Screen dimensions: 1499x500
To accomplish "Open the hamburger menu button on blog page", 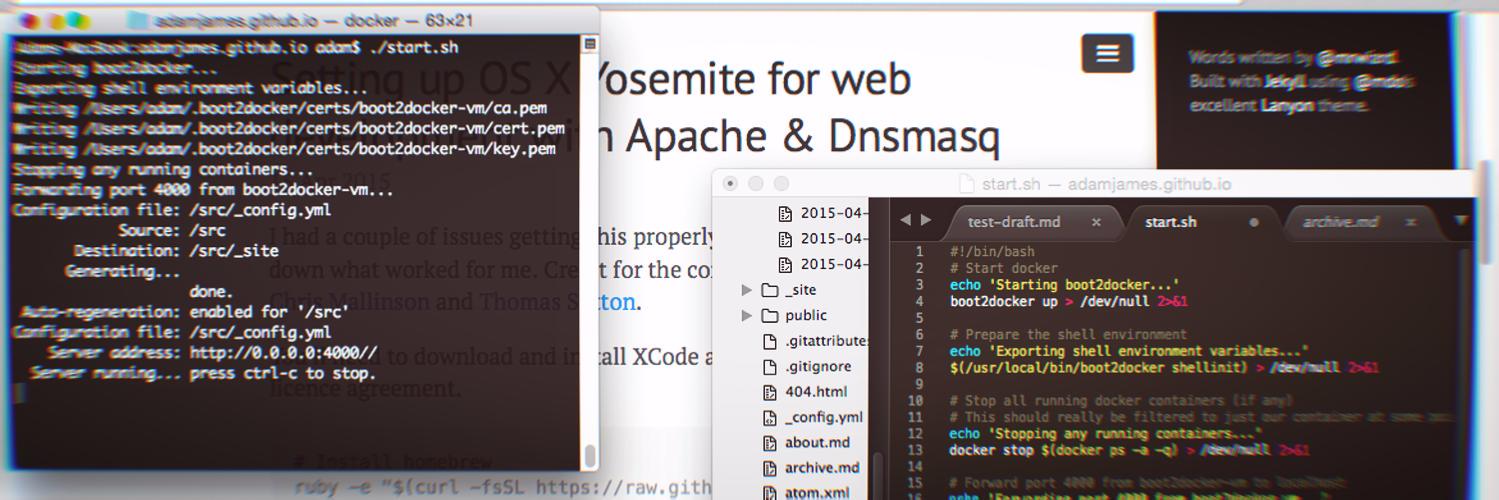I will pos(1107,54).
